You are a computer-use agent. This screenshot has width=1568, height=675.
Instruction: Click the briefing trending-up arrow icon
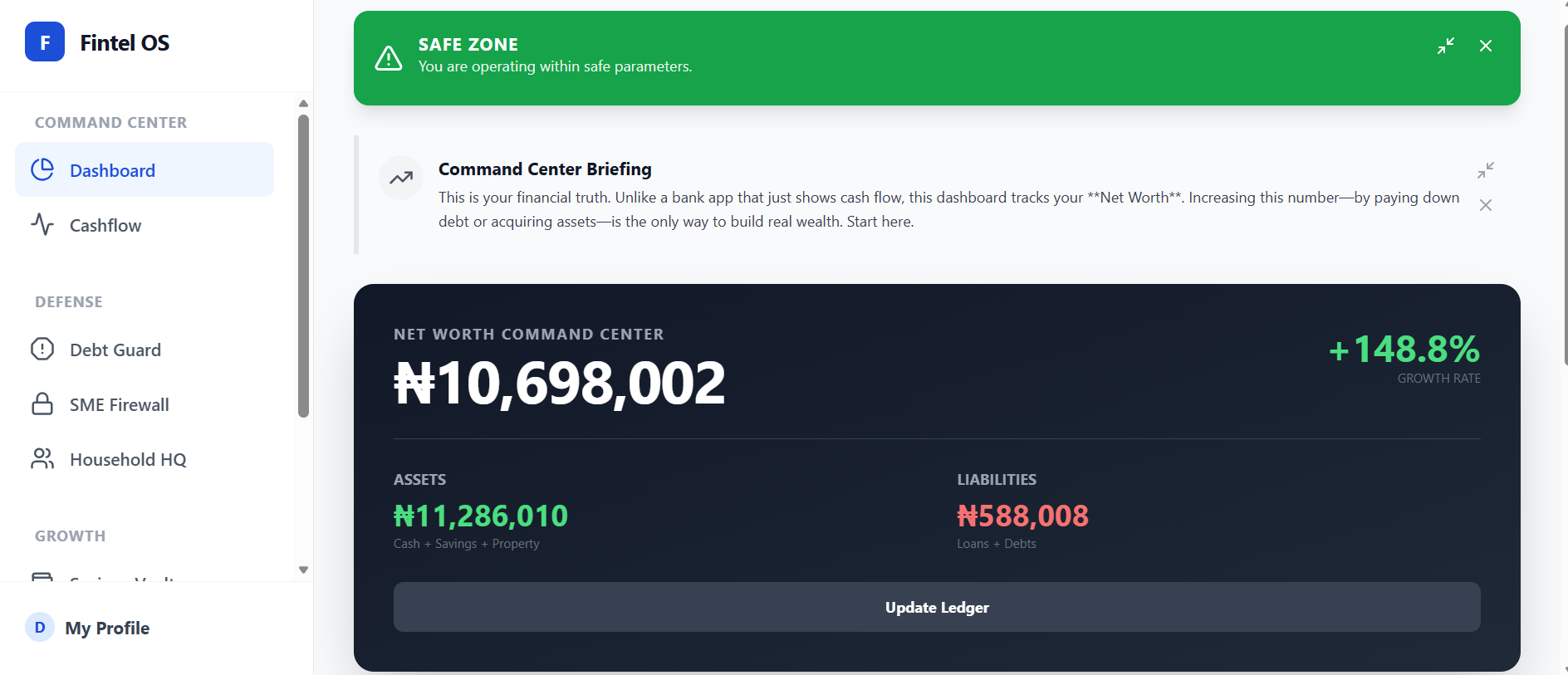pos(401,178)
